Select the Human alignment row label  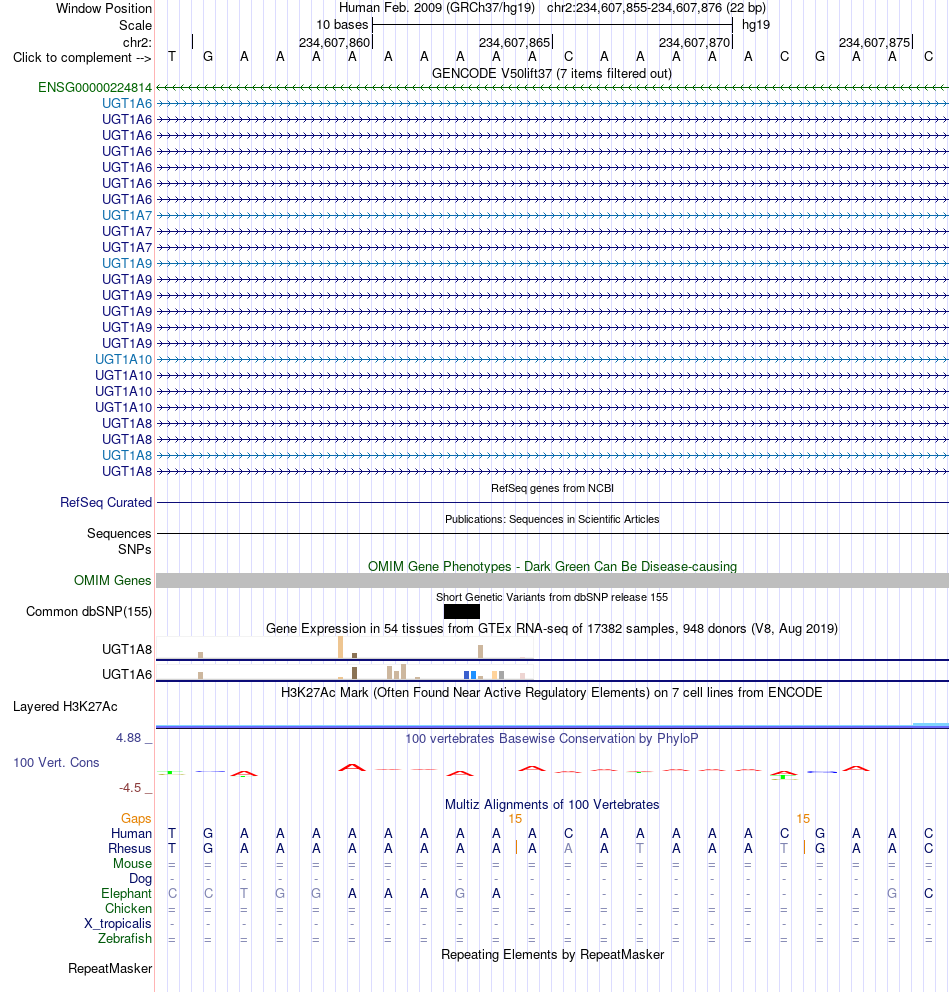132,833
